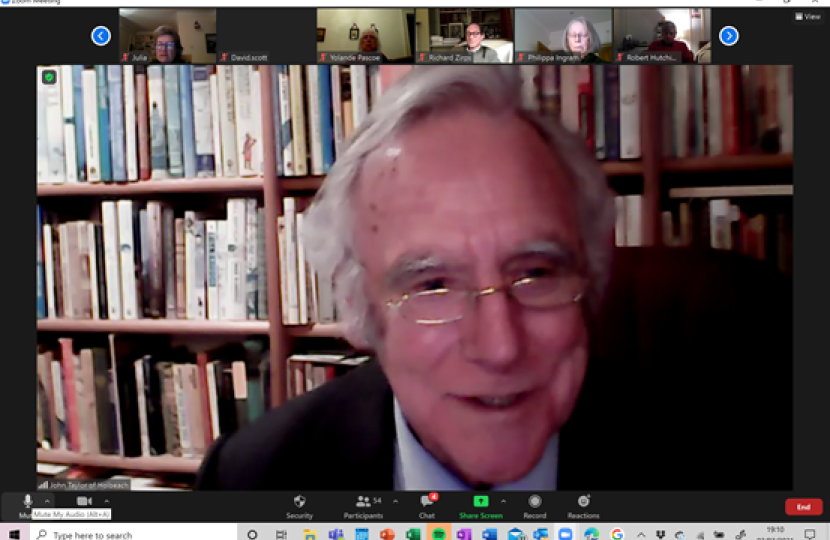Viewport: 830px width, 540px height.
Task: Expand audio options arrow beside microphone
Action: [47, 500]
